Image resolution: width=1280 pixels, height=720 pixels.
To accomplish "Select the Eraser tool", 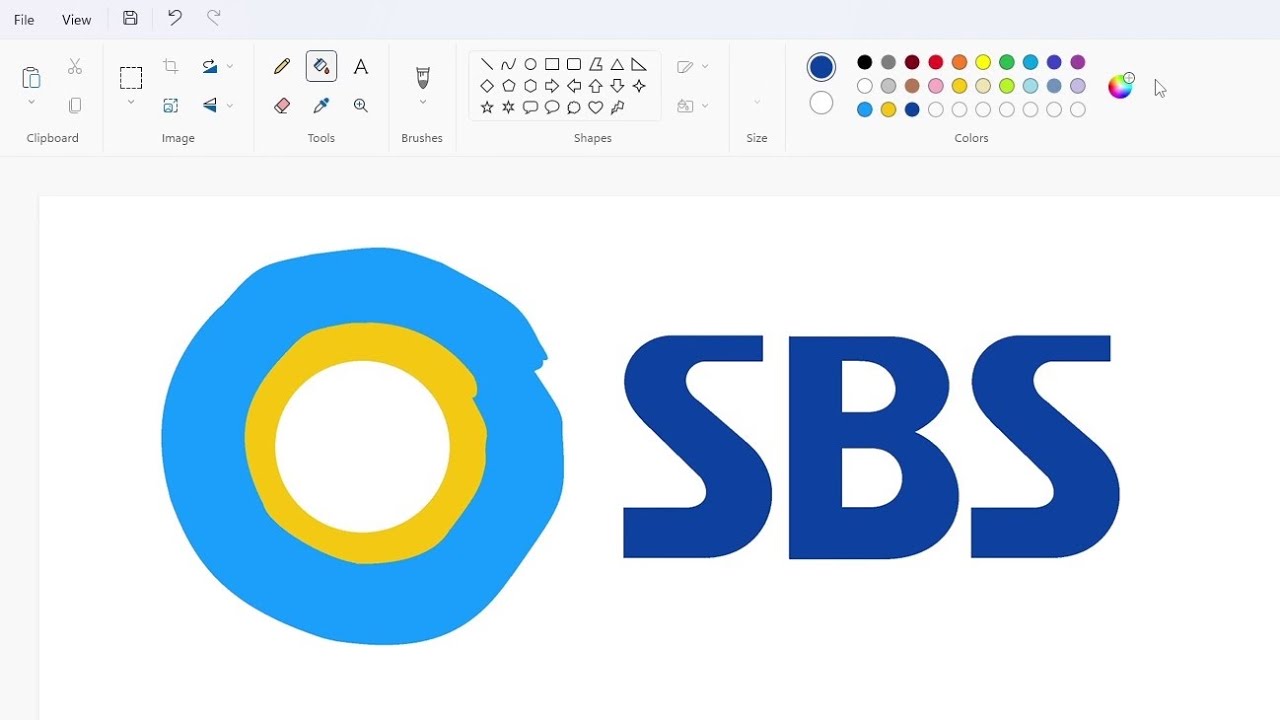I will 282,105.
